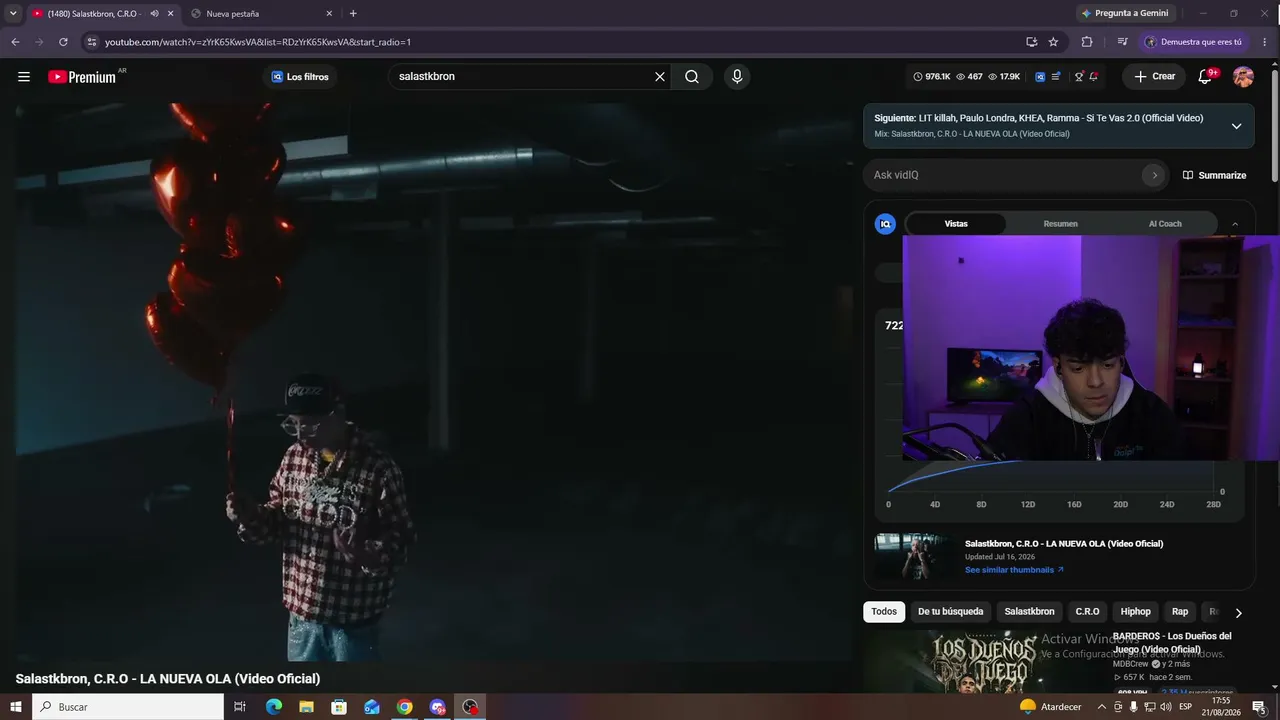
Task: Click the Summarize button
Action: point(1214,175)
